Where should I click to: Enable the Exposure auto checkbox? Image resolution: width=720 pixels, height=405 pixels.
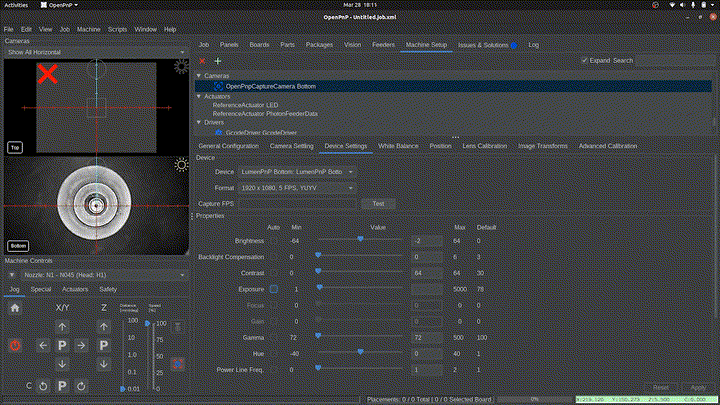tap(273, 289)
